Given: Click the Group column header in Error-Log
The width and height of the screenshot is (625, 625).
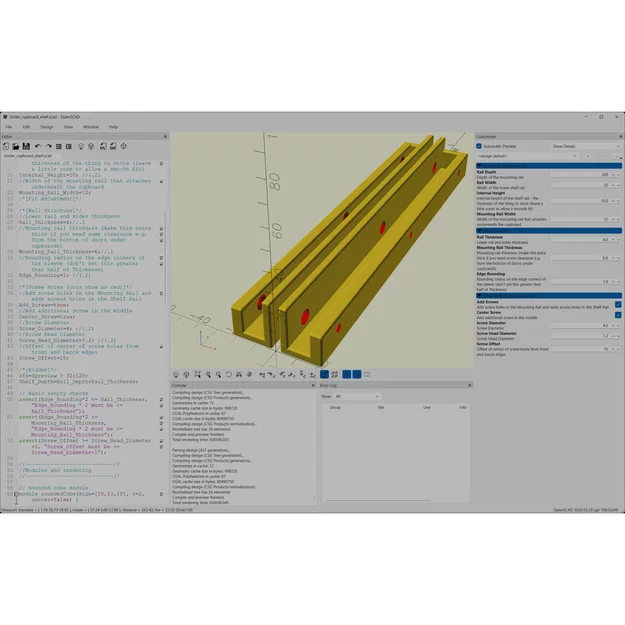Looking at the screenshot, I should 335,407.
